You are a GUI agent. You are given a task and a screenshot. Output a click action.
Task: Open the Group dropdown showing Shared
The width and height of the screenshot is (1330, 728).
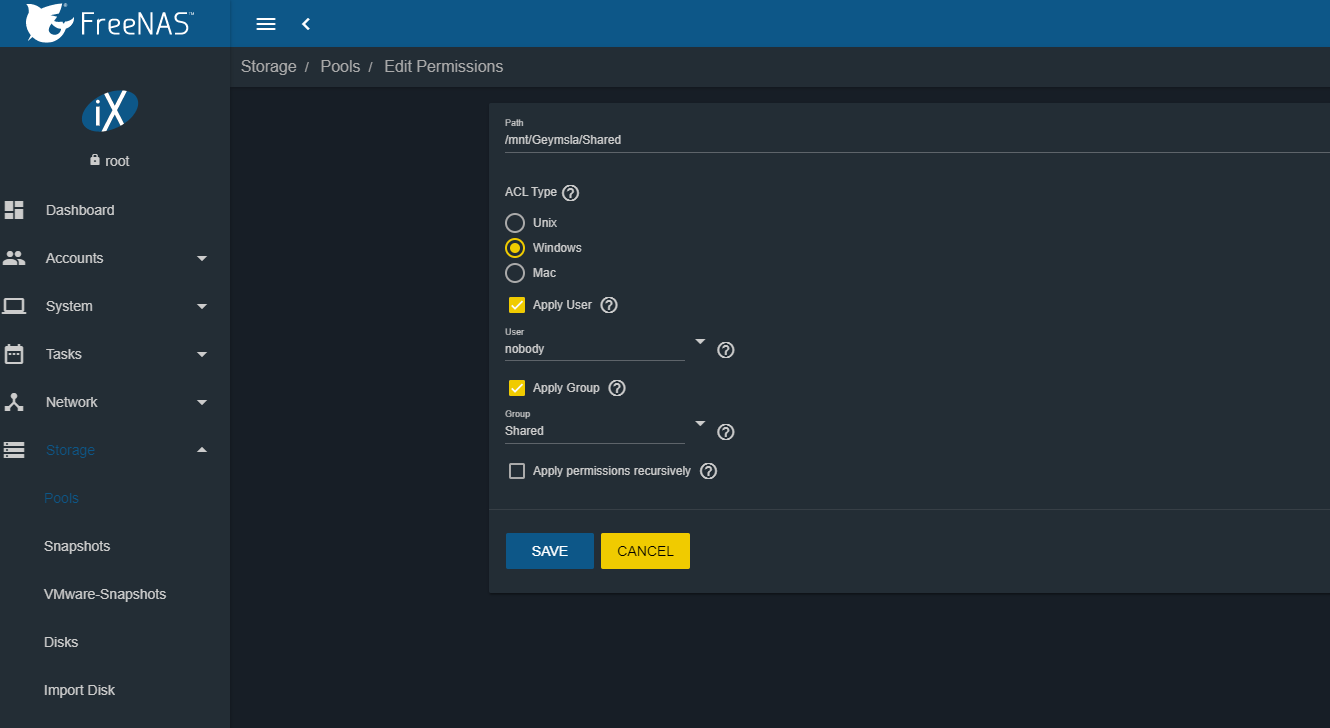595,431
